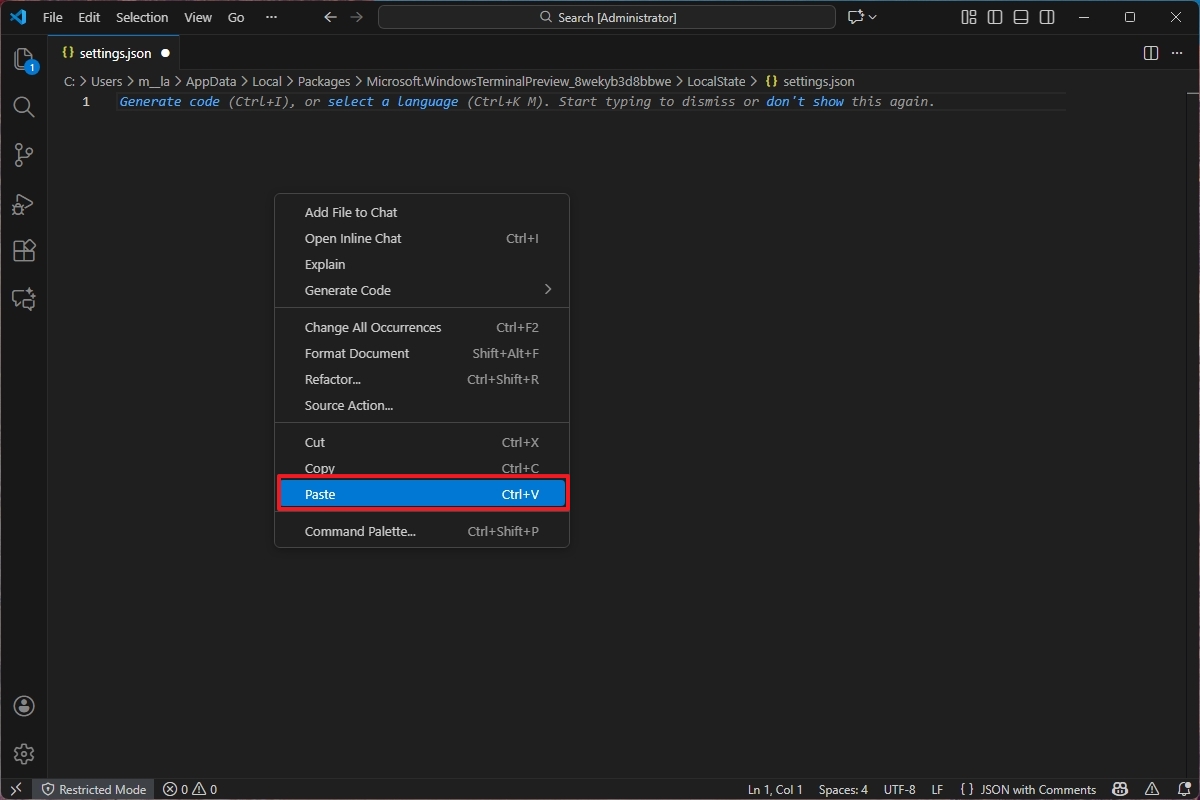1200x800 pixels.
Task: Click the 'select a language' link
Action: tap(393, 102)
